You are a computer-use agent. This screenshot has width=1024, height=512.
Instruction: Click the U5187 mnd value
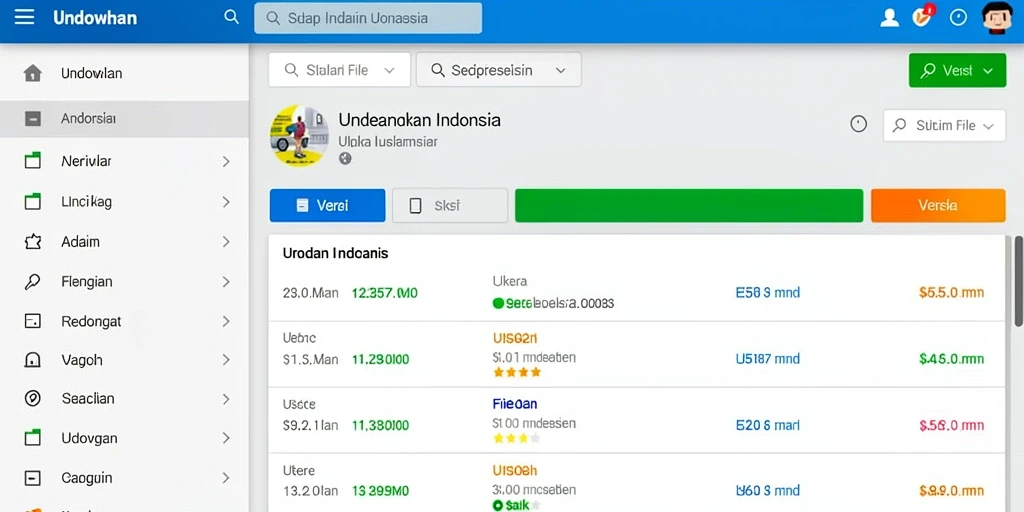(x=767, y=359)
